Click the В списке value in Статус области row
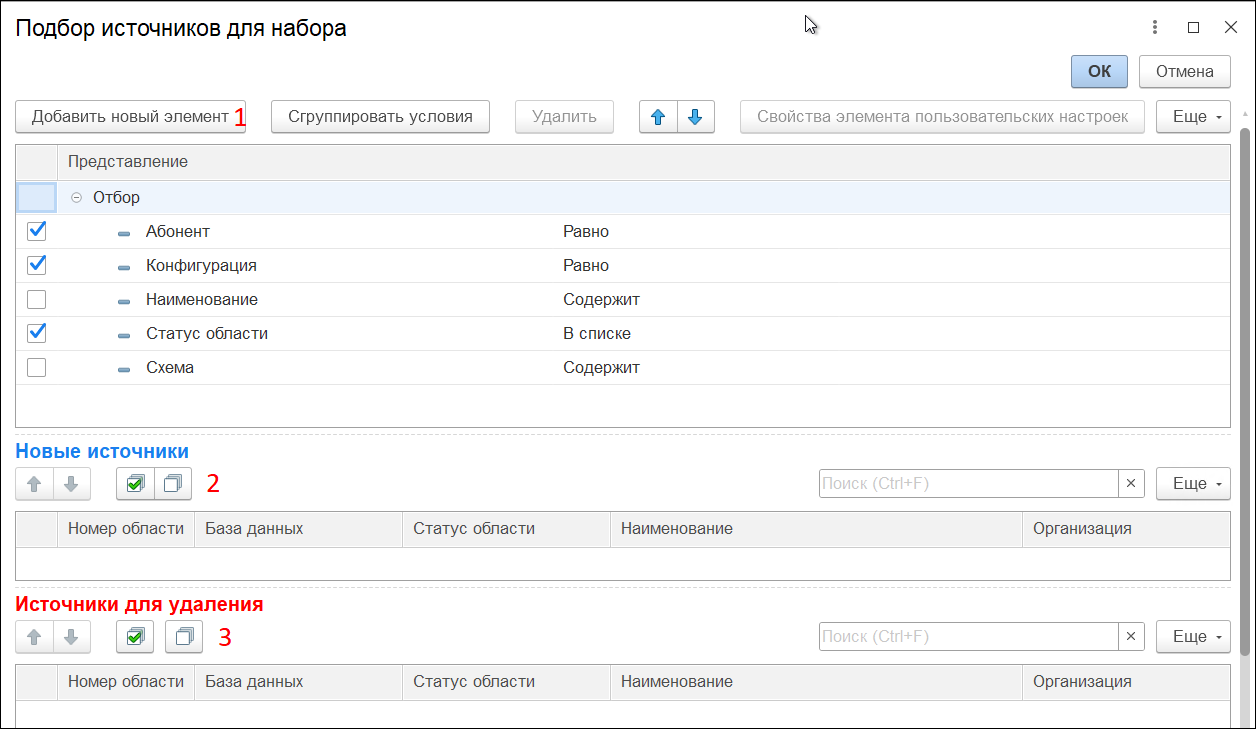 point(597,334)
